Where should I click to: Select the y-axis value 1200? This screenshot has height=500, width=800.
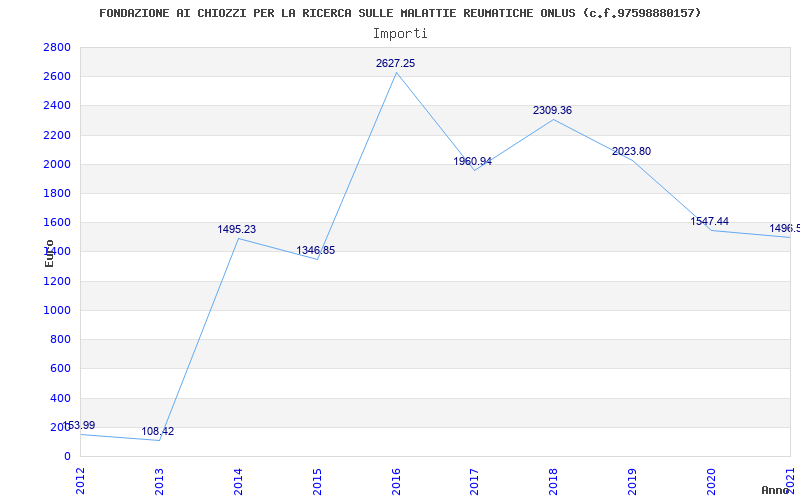click(x=57, y=281)
